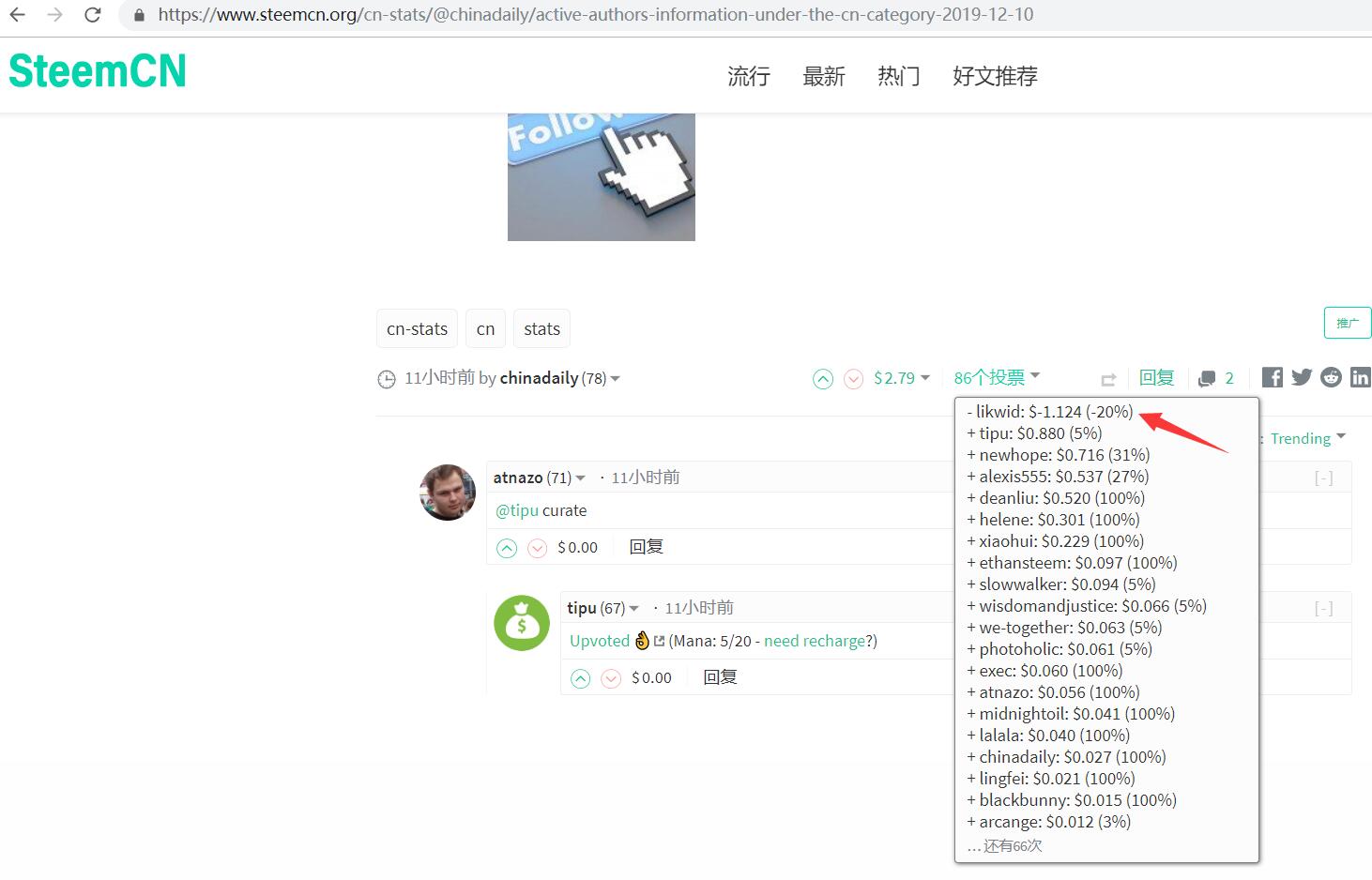Expand the atnazo (71) dropdown arrow

(580, 478)
